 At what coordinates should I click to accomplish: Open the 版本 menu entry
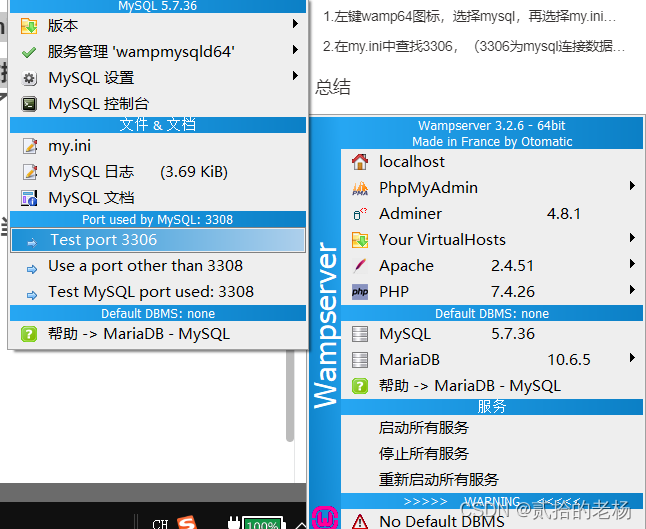[158, 26]
